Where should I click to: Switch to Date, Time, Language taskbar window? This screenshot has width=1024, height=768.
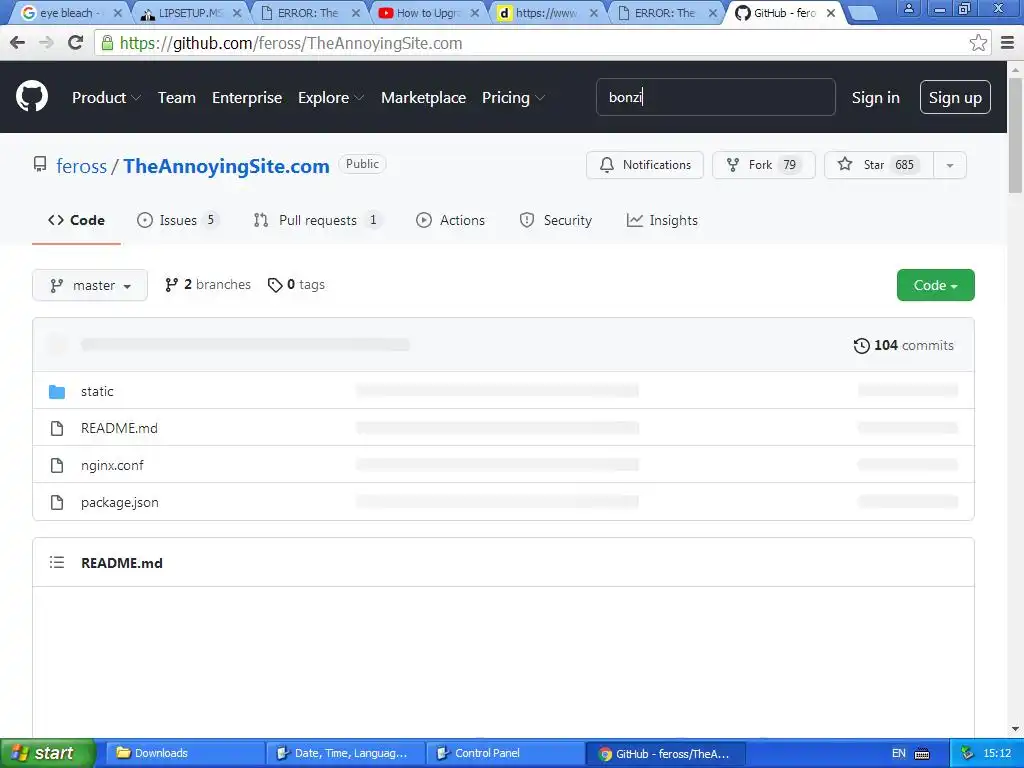(x=345, y=753)
